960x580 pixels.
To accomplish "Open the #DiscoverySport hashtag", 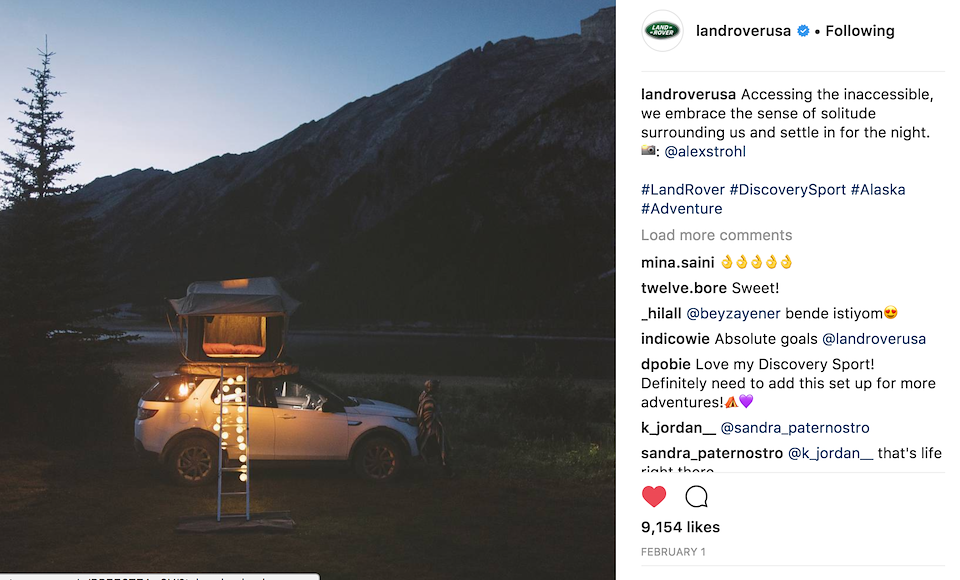I will [x=788, y=190].
